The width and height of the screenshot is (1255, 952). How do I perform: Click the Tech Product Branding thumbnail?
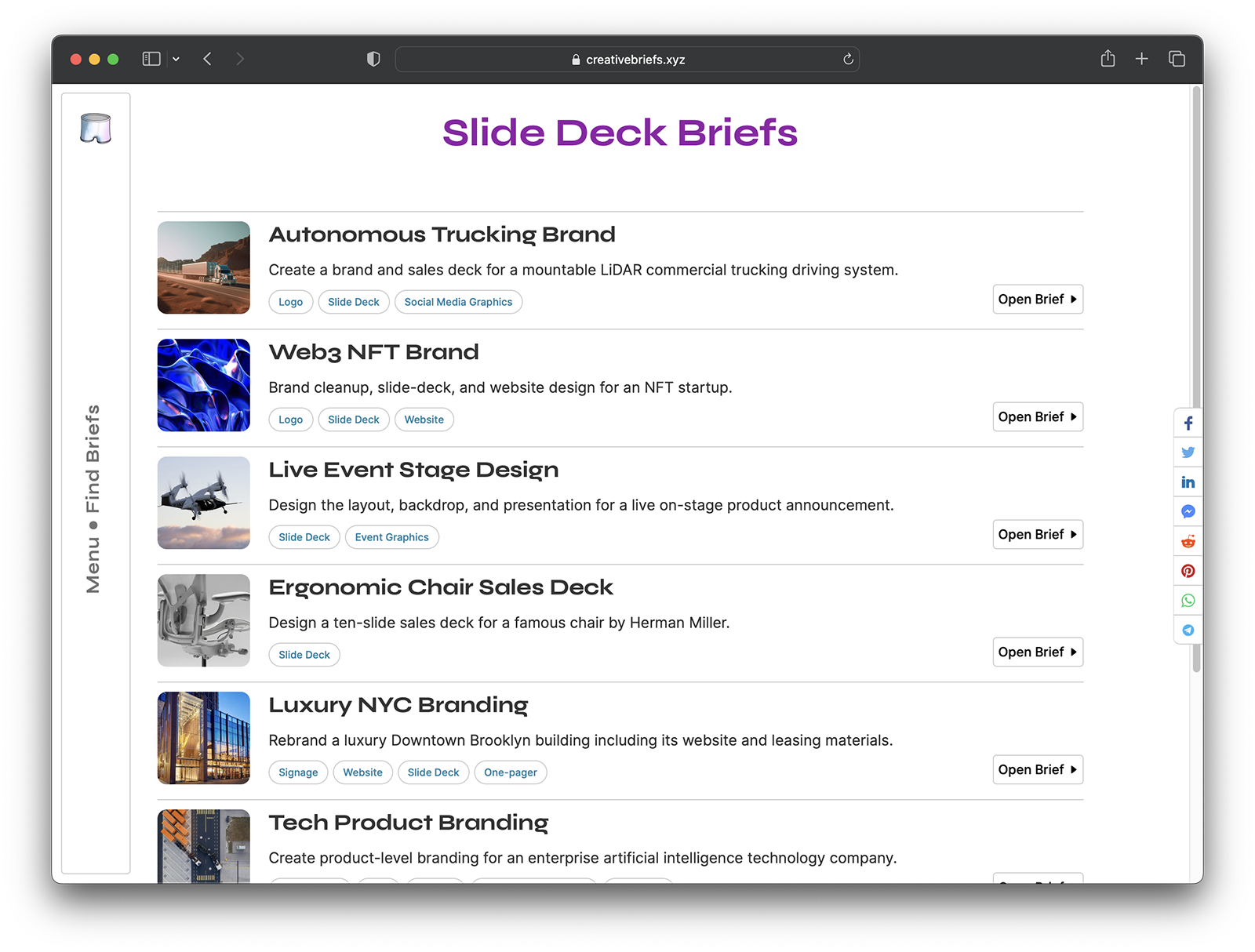pos(204,846)
